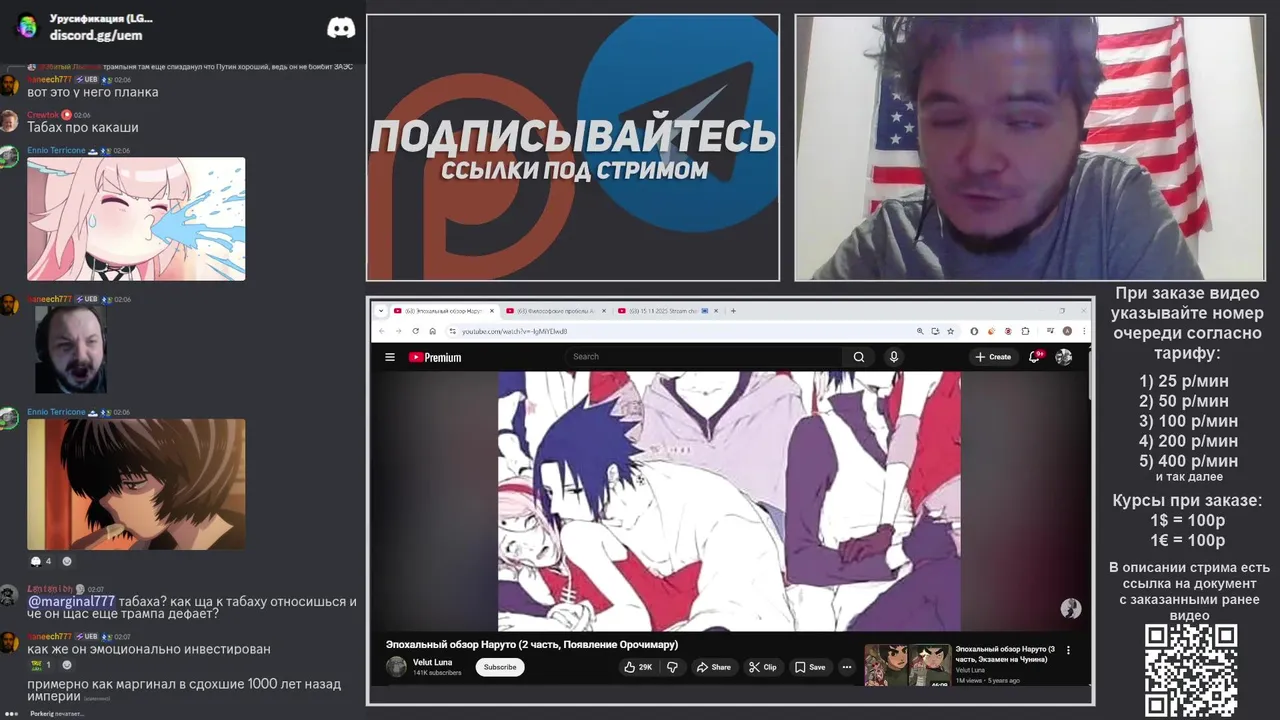The image size is (1280, 720).
Task: Open the YouTube hamburger guide menu
Action: coord(390,357)
